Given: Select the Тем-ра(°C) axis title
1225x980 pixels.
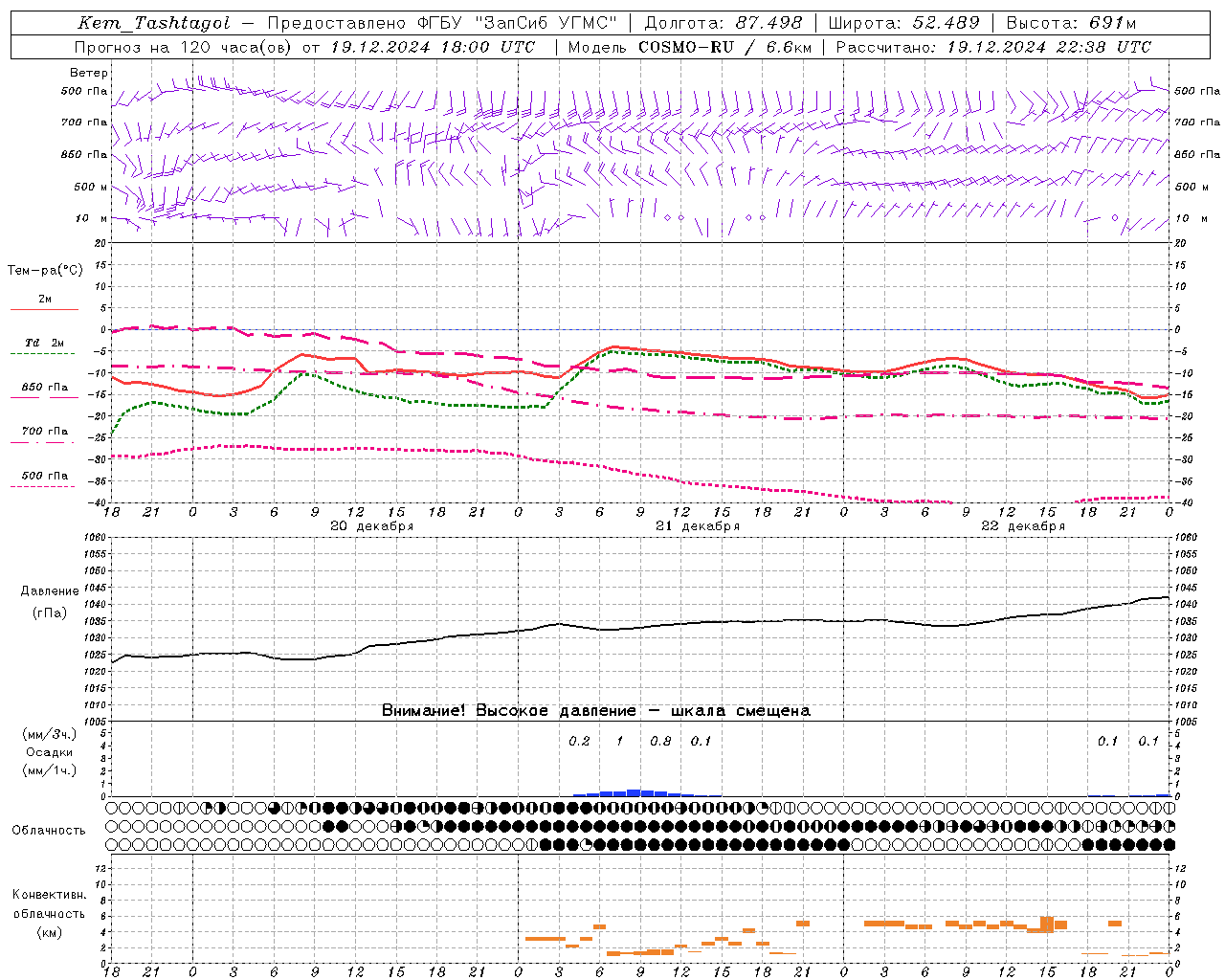Looking at the screenshot, I should (x=45, y=271).
